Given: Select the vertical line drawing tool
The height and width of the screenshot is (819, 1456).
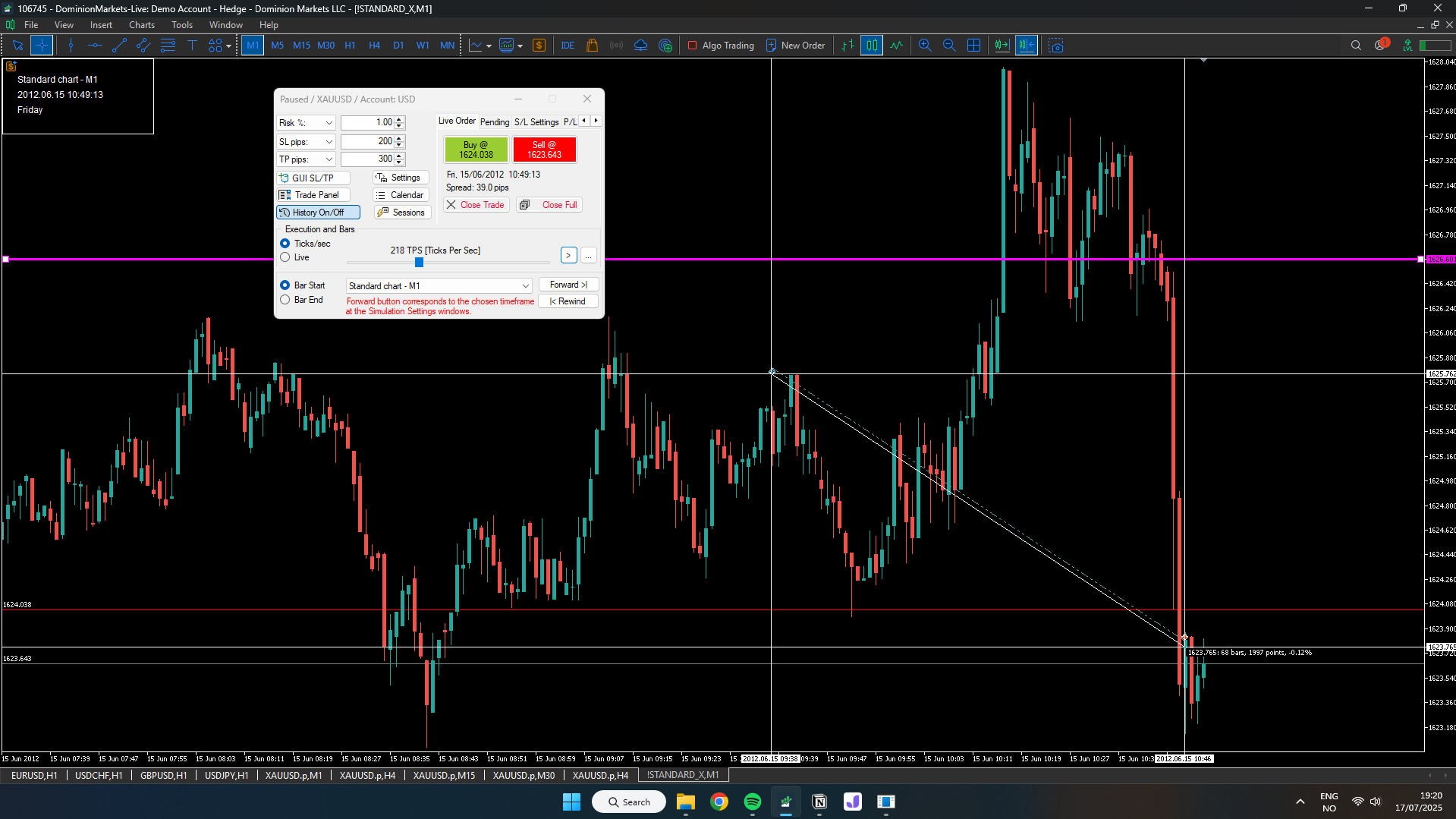Looking at the screenshot, I should pos(71,46).
